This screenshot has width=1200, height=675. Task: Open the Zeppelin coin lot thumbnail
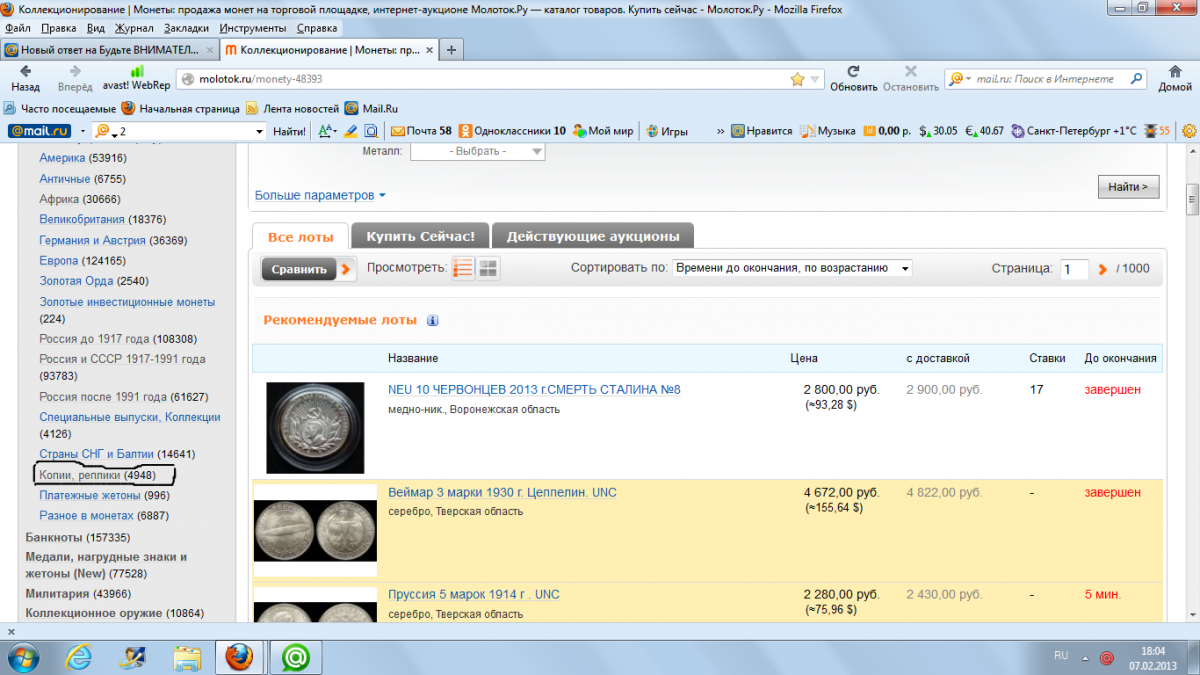pyautogui.click(x=315, y=530)
